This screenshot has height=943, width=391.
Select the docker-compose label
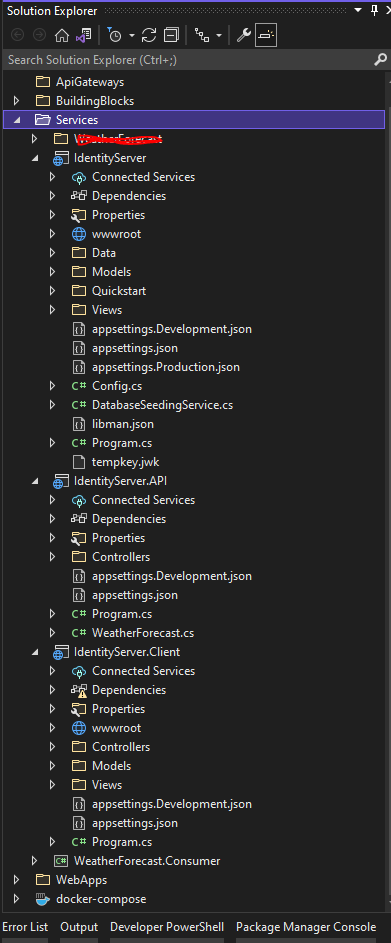[x=101, y=899]
